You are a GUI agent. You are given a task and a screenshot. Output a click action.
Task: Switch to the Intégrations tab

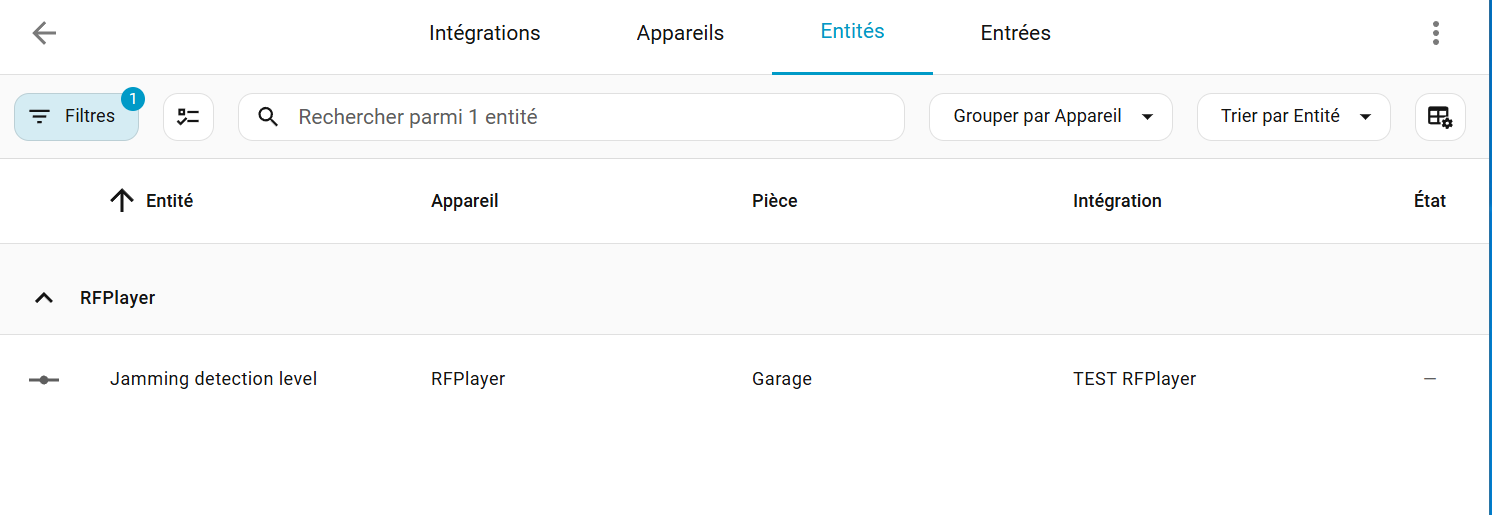[x=484, y=33]
